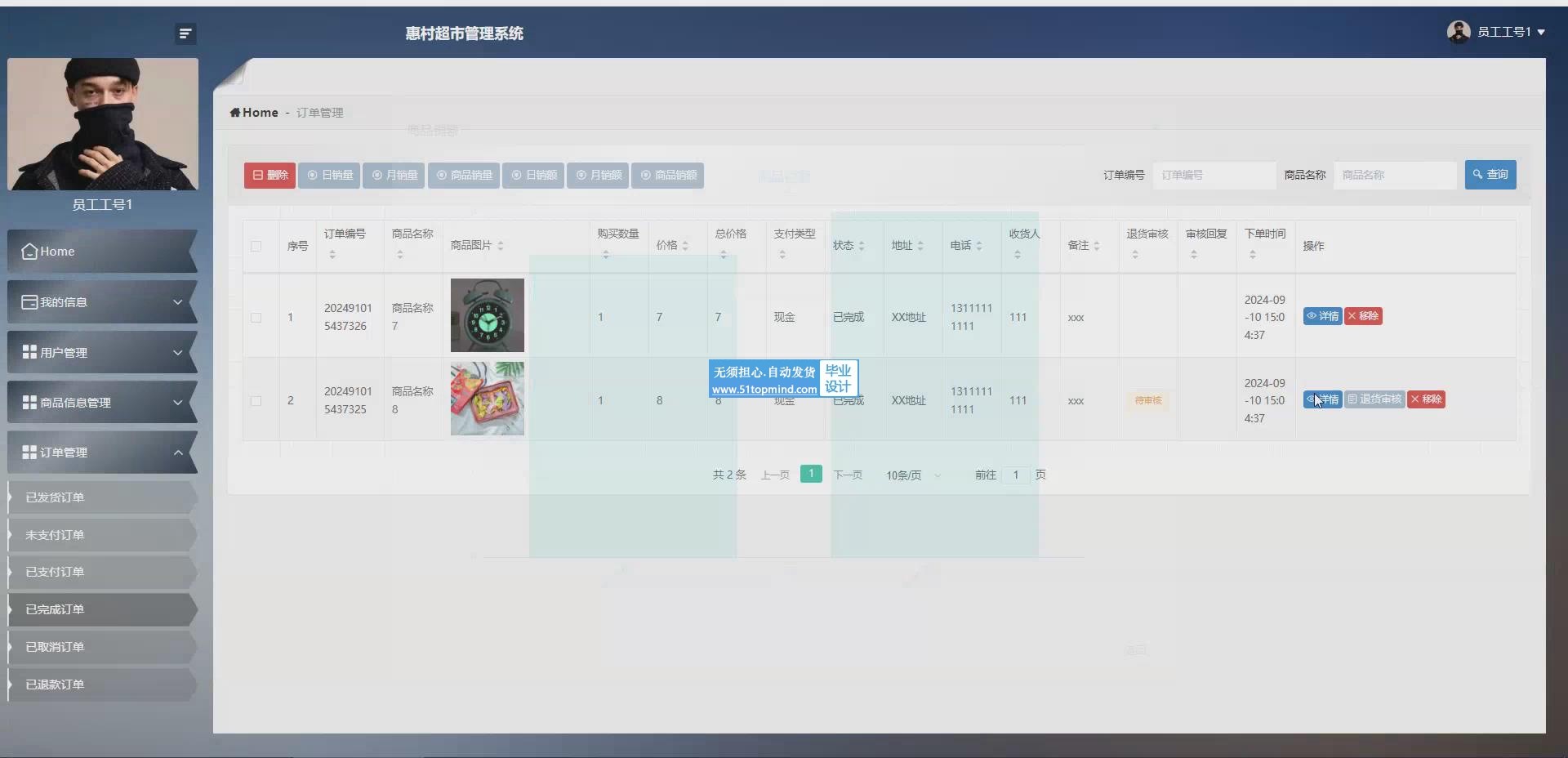The height and width of the screenshot is (758, 1568).
Task: Expand the 商品信息管理 sidebar menu
Action: (102, 403)
